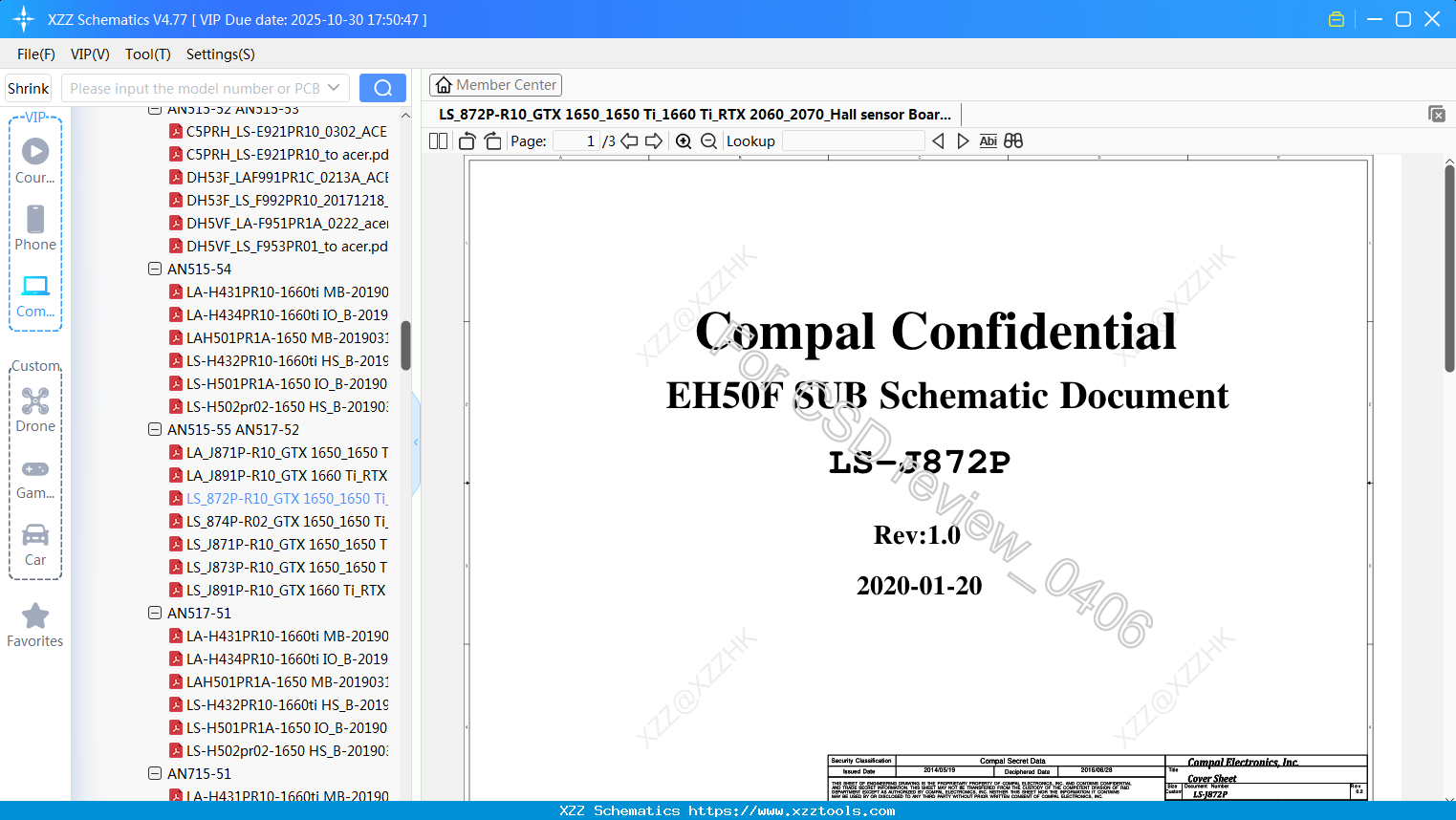
Task: Open C5PRH_LS-E921PR10_to acer file
Action: [288, 154]
